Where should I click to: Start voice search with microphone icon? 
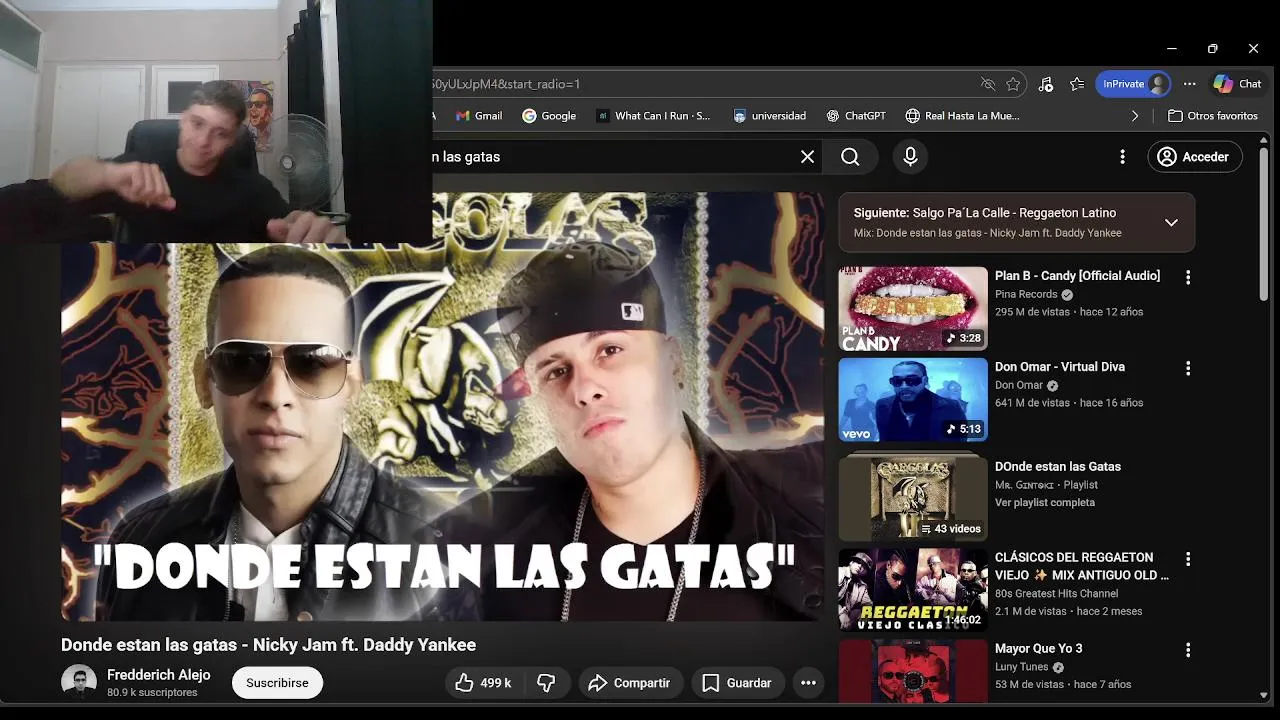pyautogui.click(x=910, y=157)
